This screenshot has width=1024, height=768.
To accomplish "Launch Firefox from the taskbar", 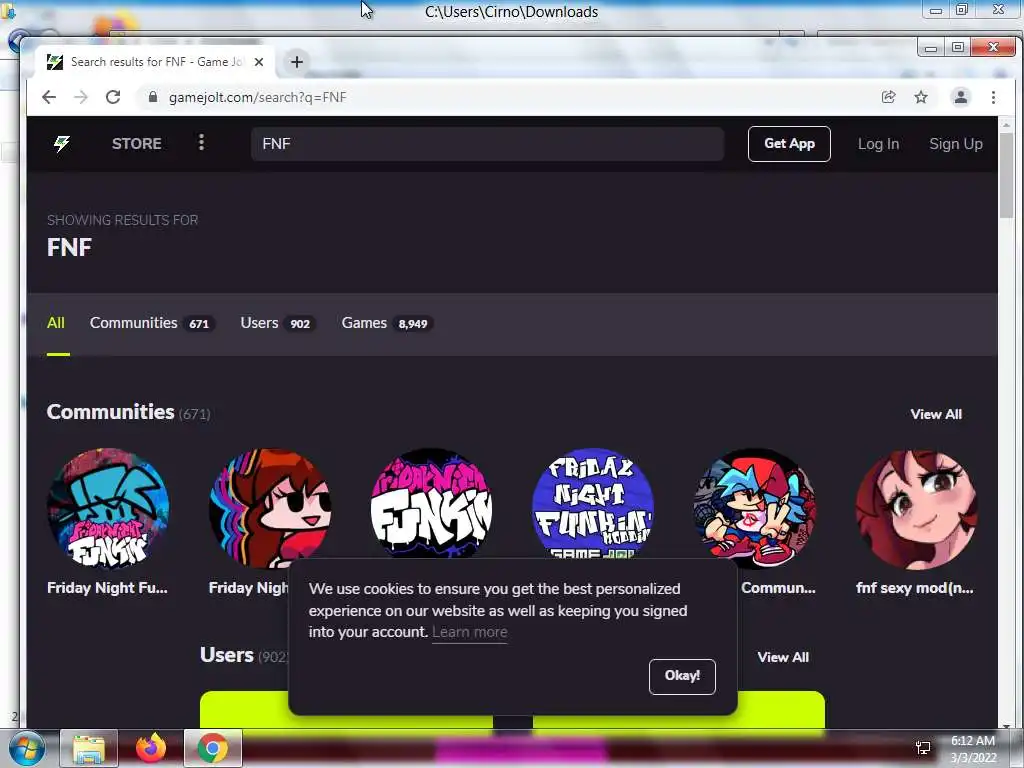I will pyautogui.click(x=151, y=748).
